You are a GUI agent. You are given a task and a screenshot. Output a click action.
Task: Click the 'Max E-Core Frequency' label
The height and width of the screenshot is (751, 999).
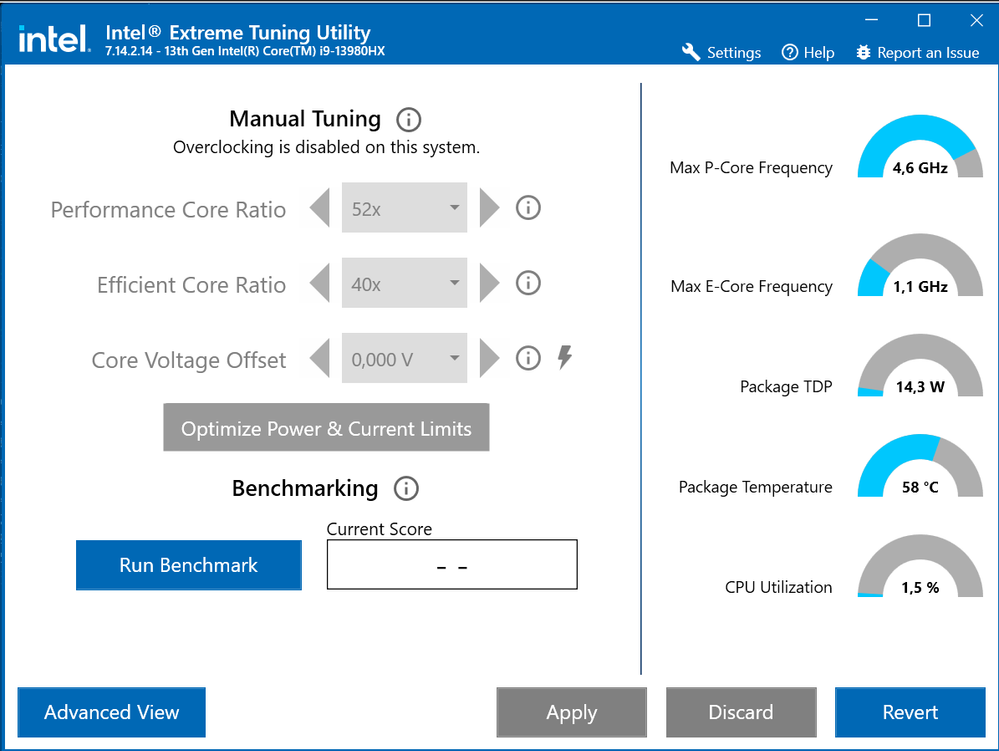[752, 287]
